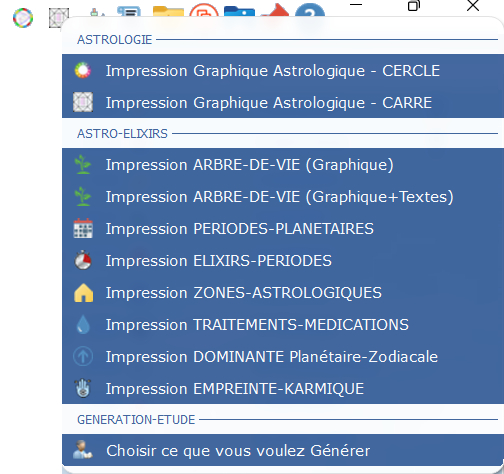
Task: Click the blue text scroll toolbar icon
Action: point(129,11)
